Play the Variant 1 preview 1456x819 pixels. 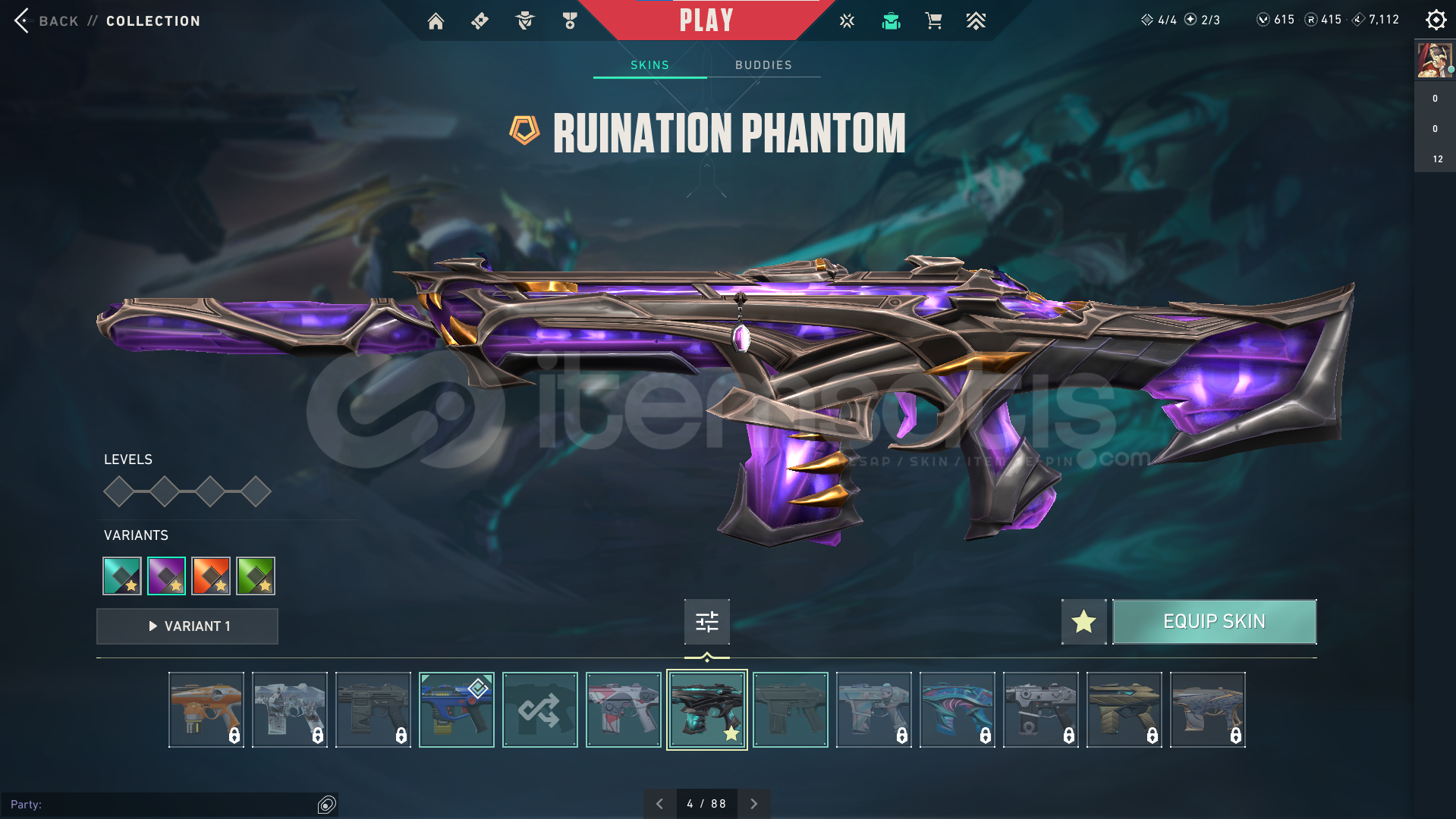coord(187,626)
